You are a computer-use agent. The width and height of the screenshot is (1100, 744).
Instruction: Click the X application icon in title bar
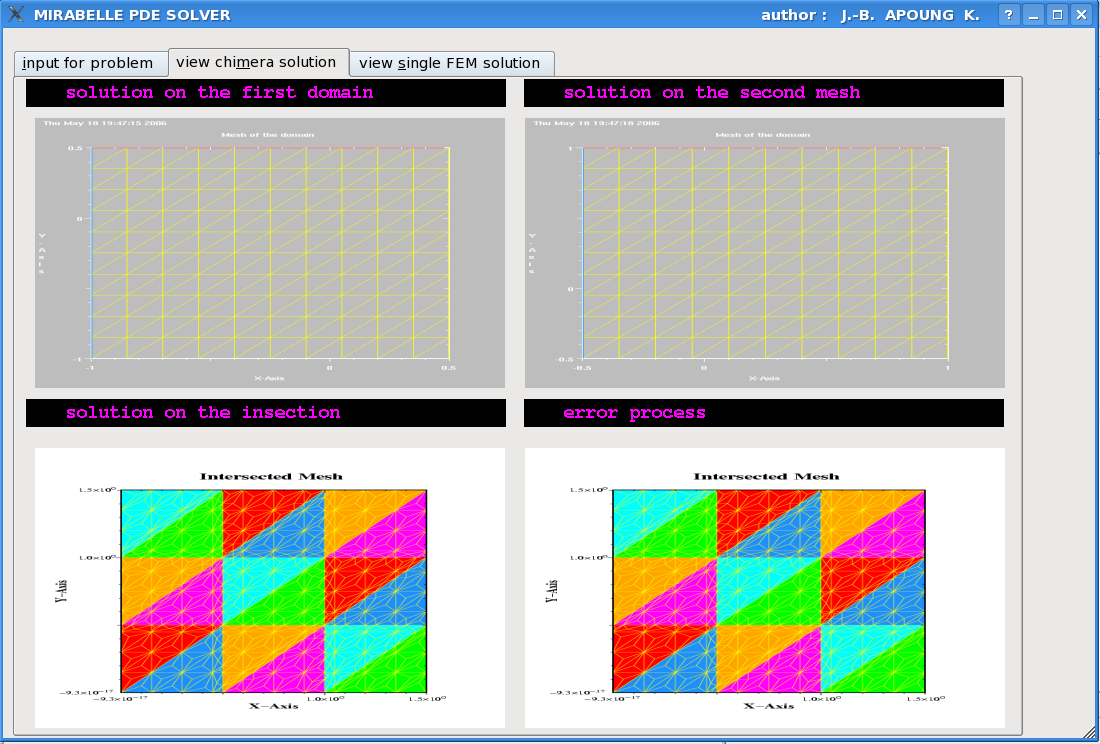pos(16,15)
